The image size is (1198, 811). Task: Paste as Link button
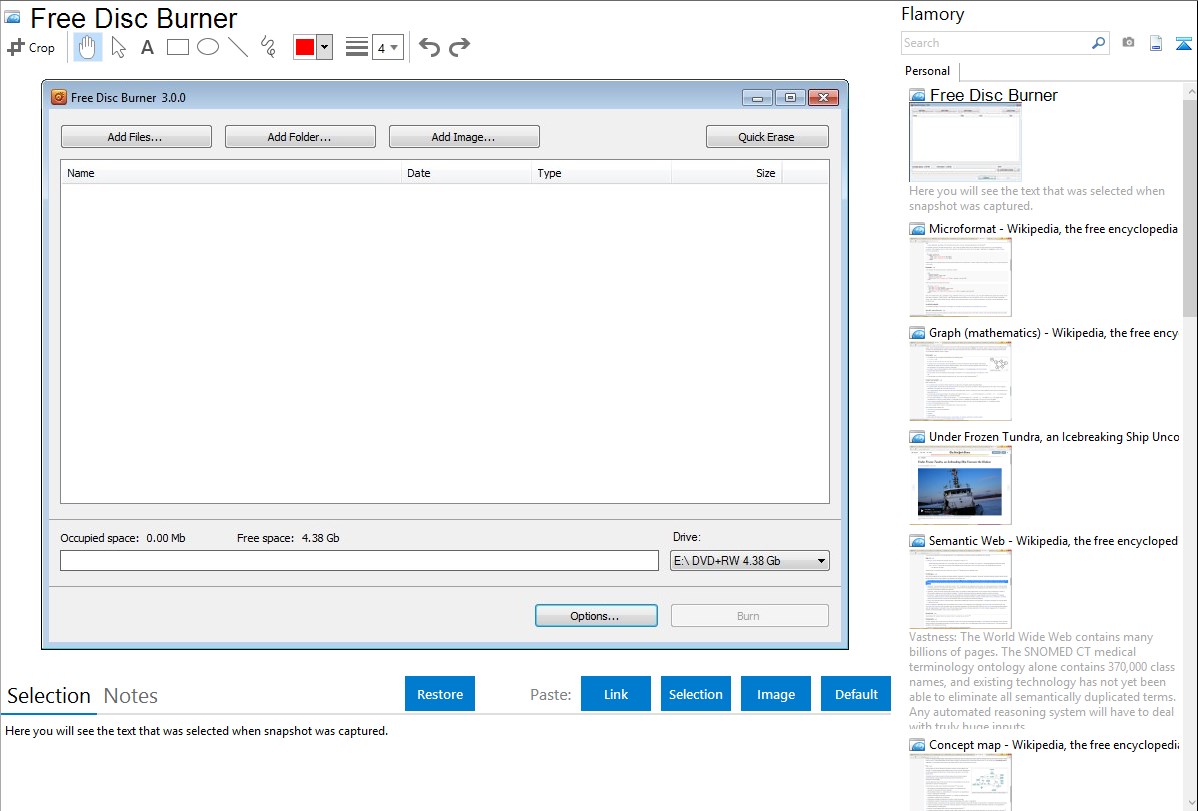[x=616, y=693]
